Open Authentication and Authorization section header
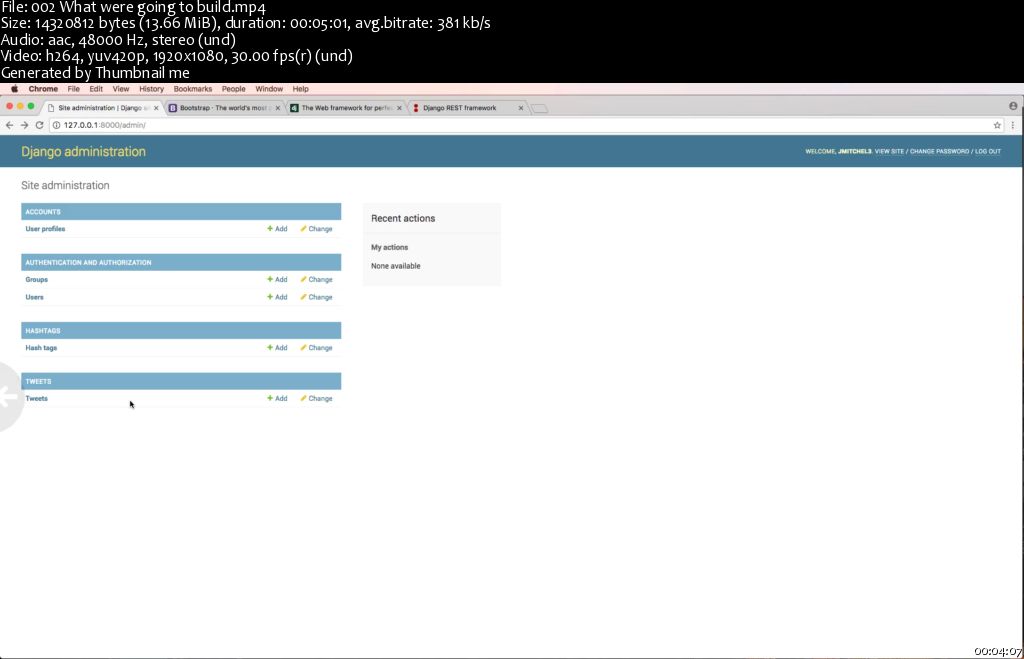1024x659 pixels. pyautogui.click(x=88, y=263)
